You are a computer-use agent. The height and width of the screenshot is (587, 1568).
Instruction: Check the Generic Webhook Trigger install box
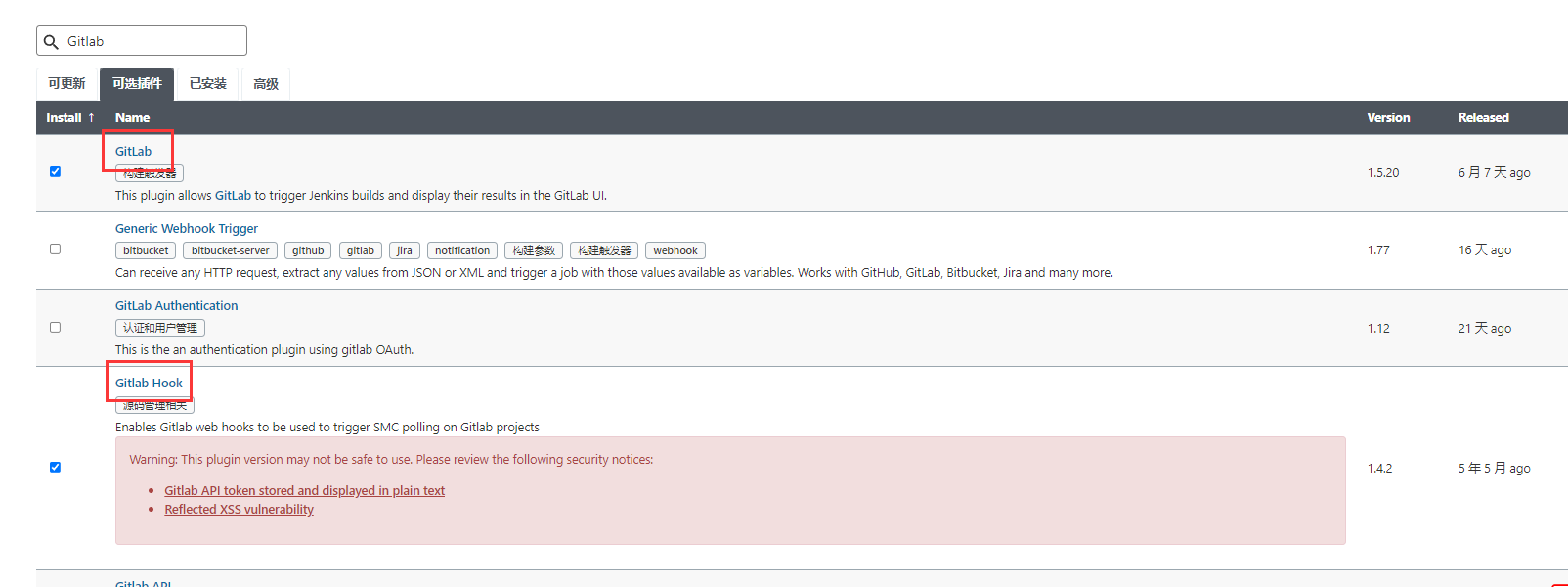[x=55, y=248]
